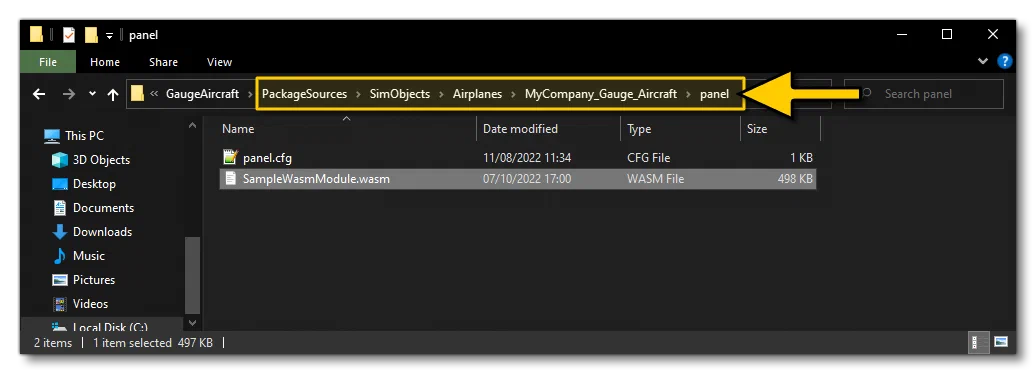Screen dimensions: 1036x374
Task: Click the MyCompany_Gauge_Aircraft breadcrumb
Action: pyautogui.click(x=601, y=94)
